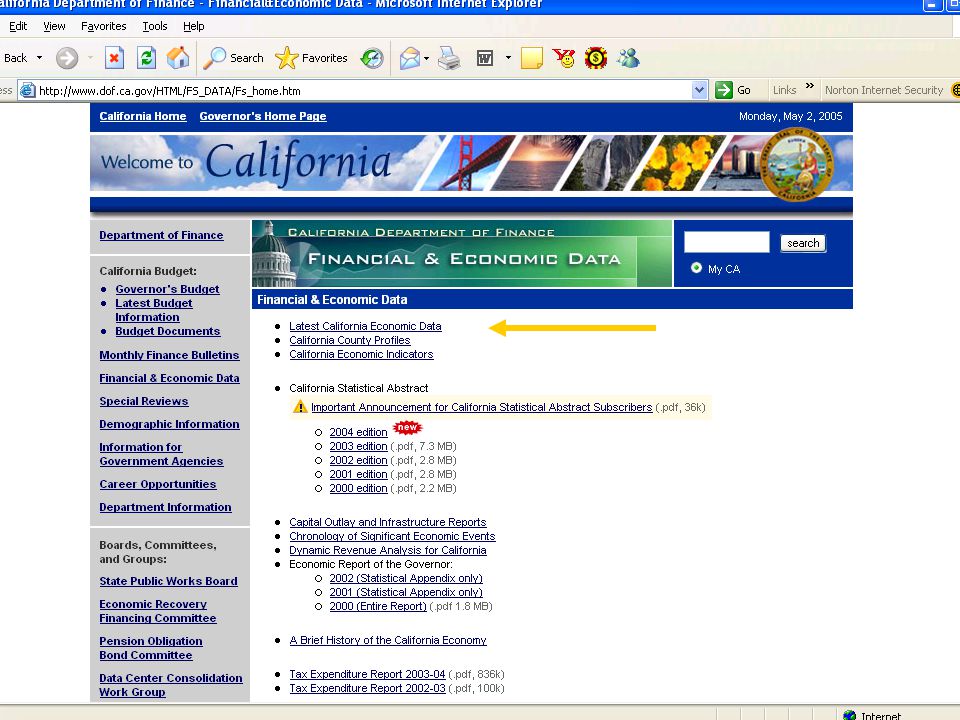Open the 2003 edition PDF link

pyautogui.click(x=358, y=446)
